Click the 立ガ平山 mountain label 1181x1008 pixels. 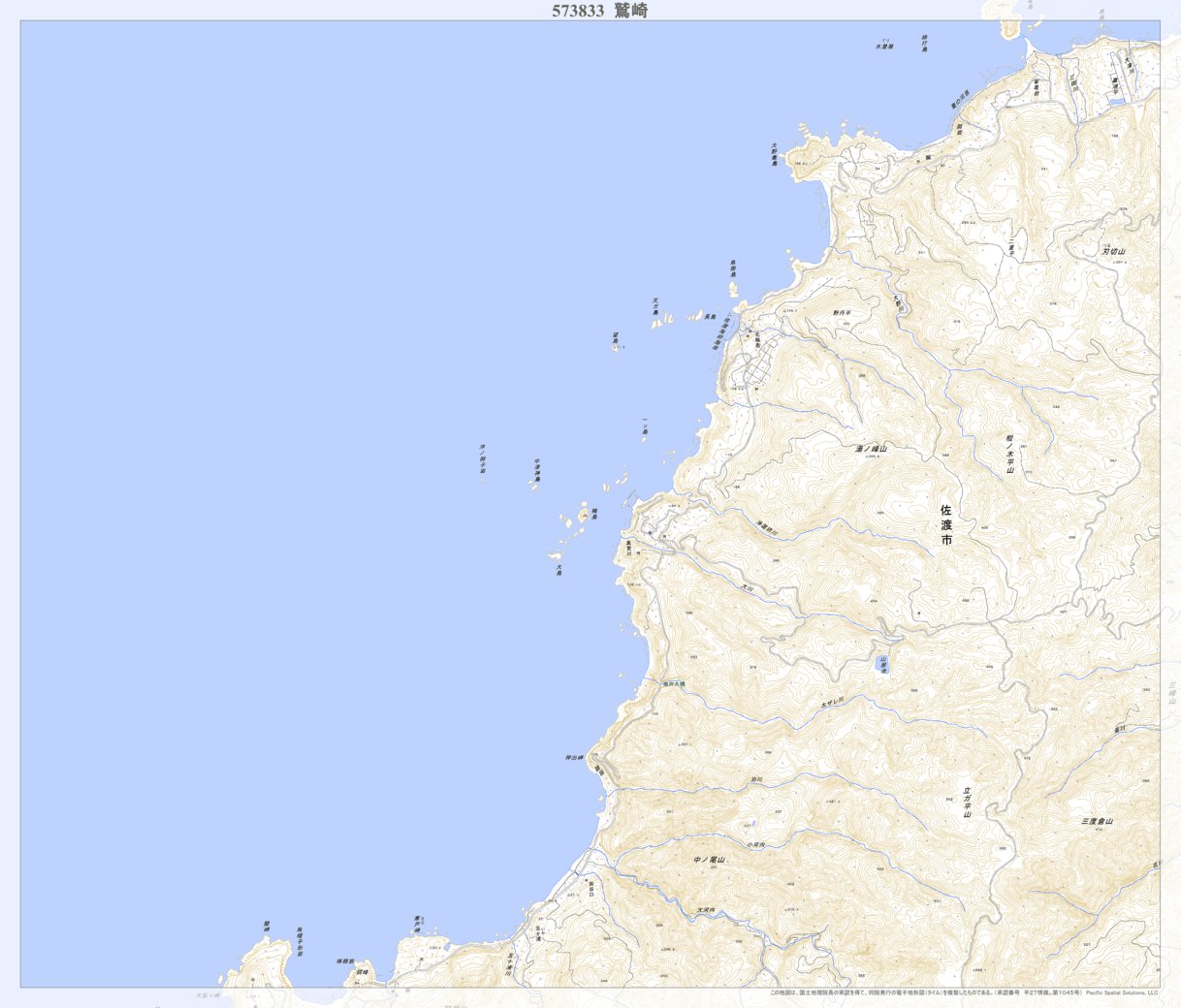[x=967, y=802]
